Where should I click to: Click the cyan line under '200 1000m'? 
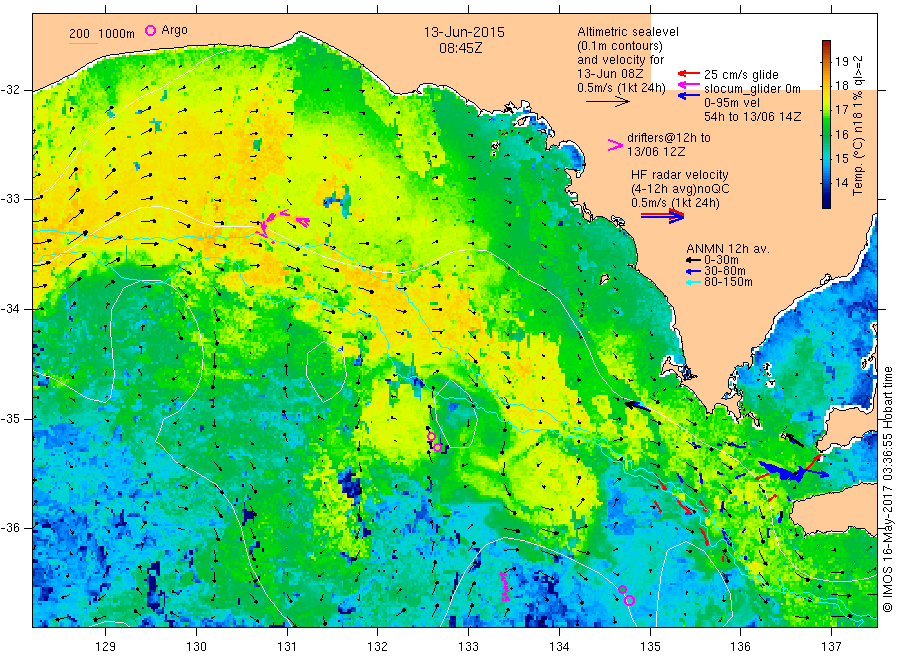pos(83,42)
